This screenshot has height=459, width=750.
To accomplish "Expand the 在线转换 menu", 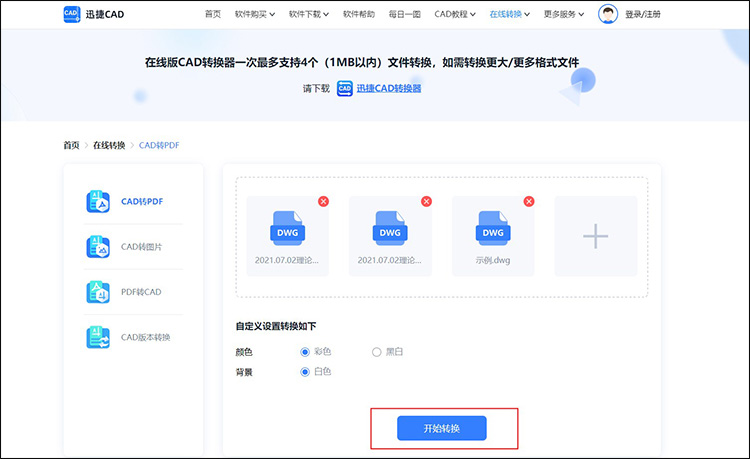I will [x=510, y=14].
